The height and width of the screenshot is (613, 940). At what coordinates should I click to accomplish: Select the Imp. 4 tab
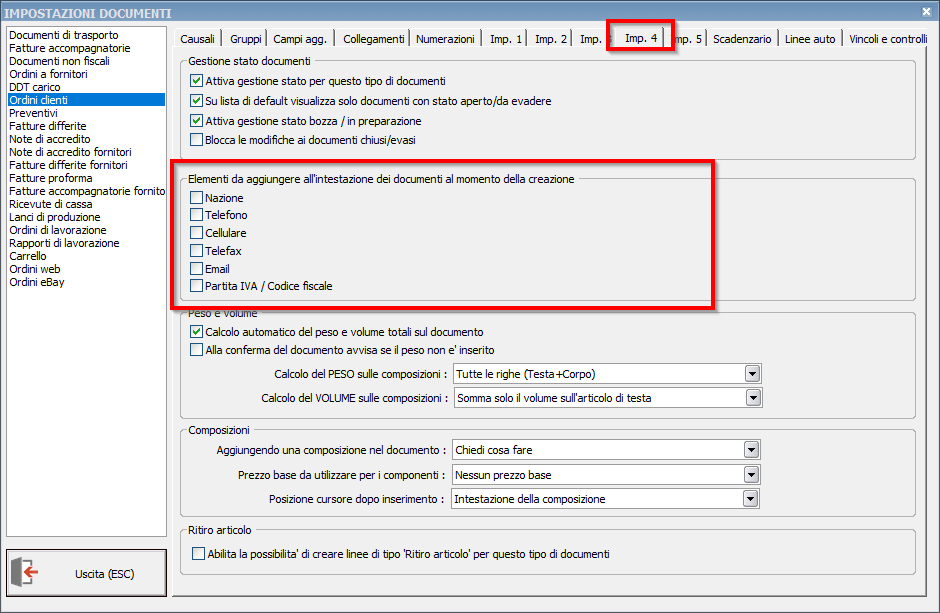coord(641,38)
